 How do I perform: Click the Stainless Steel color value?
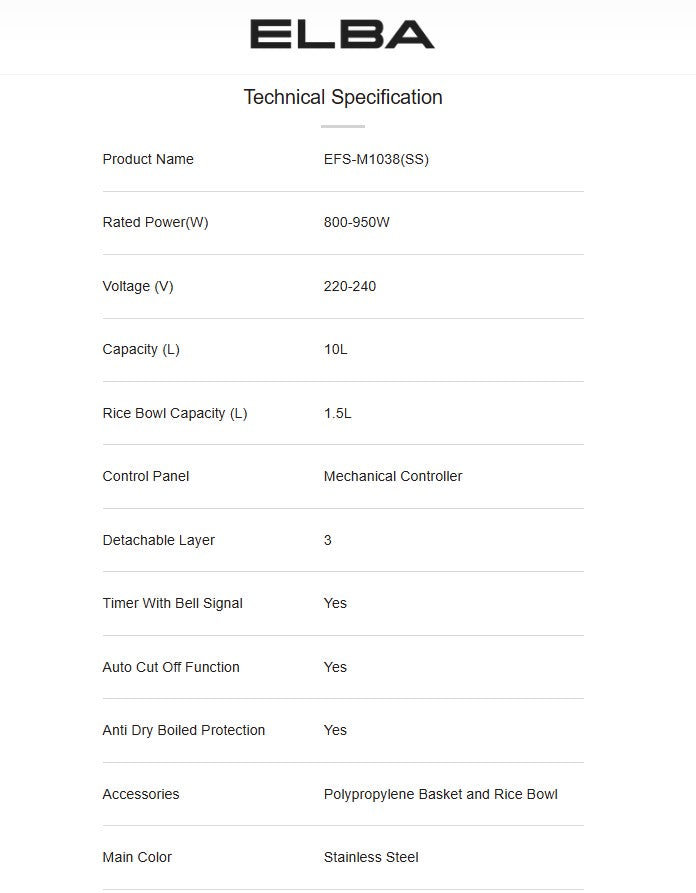(x=371, y=857)
